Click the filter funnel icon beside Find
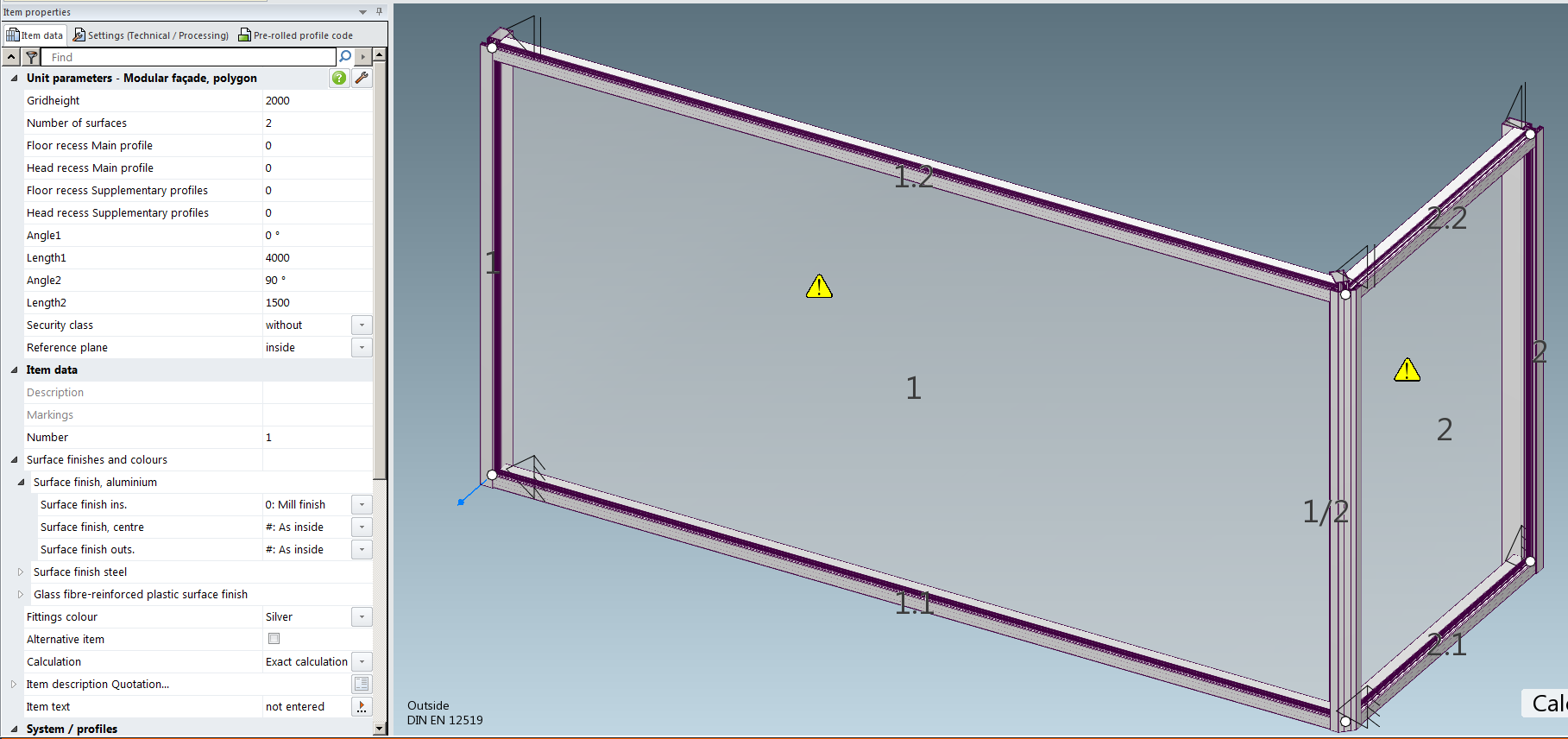 tap(31, 57)
